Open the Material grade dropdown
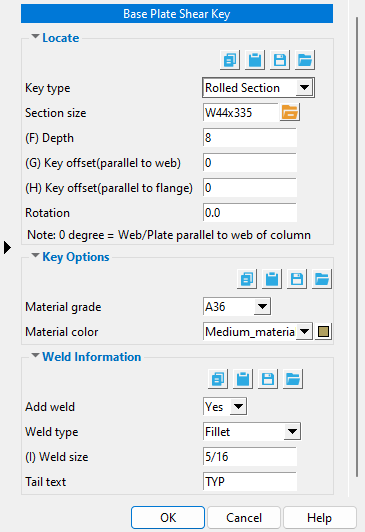Viewport: 365px width, 532px height. pos(237,307)
